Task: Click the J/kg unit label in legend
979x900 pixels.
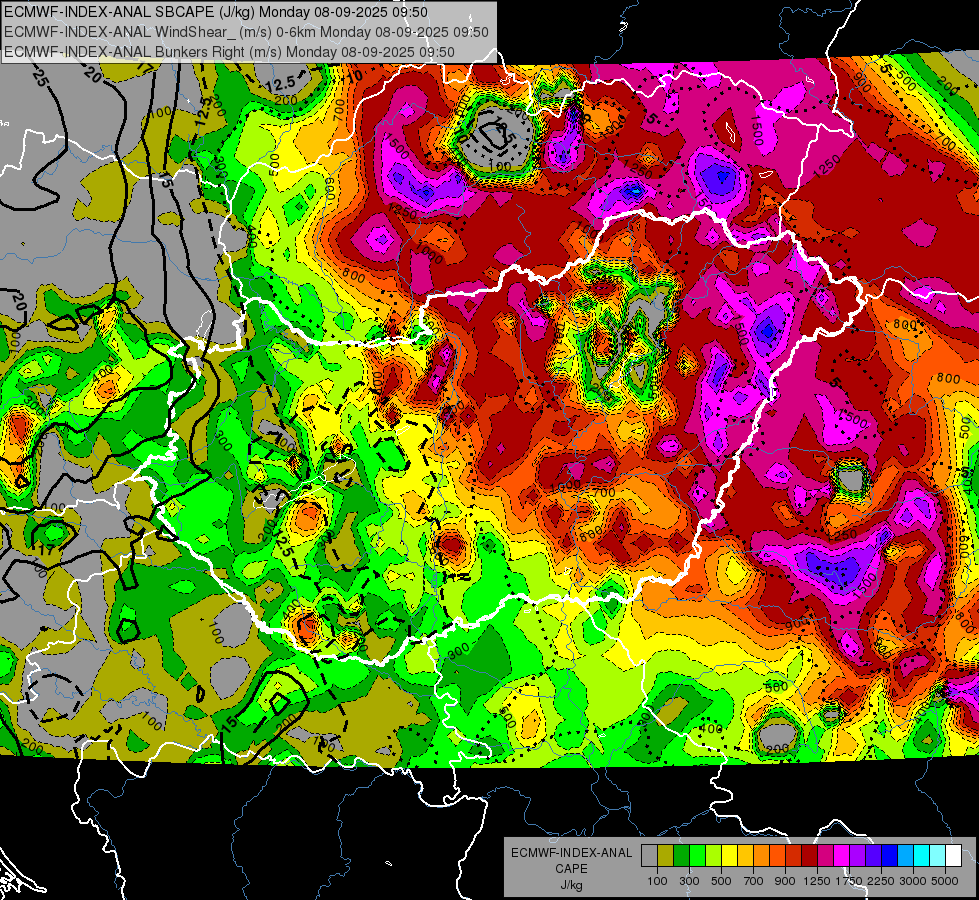Action: pyautogui.click(x=571, y=885)
